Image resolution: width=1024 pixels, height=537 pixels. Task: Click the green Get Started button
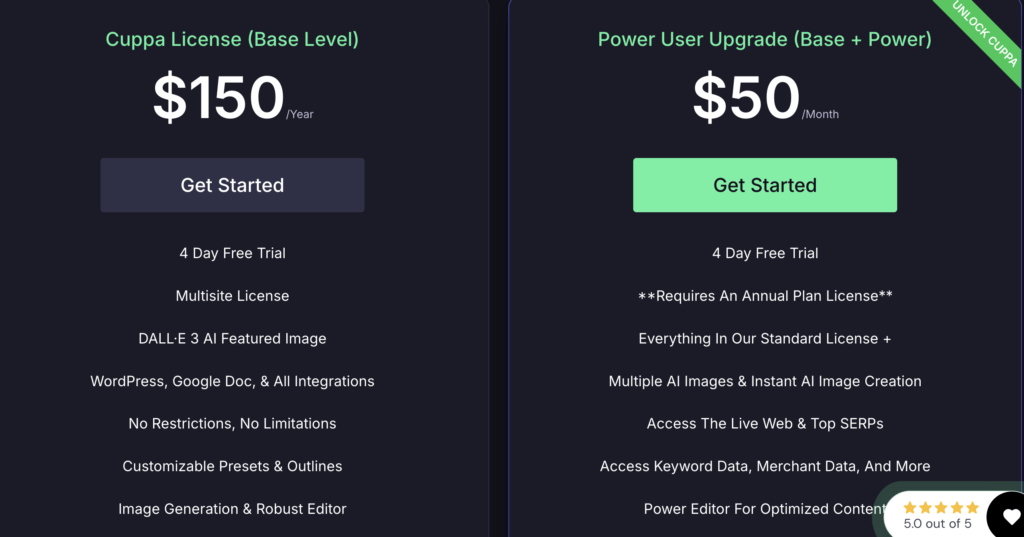point(765,185)
